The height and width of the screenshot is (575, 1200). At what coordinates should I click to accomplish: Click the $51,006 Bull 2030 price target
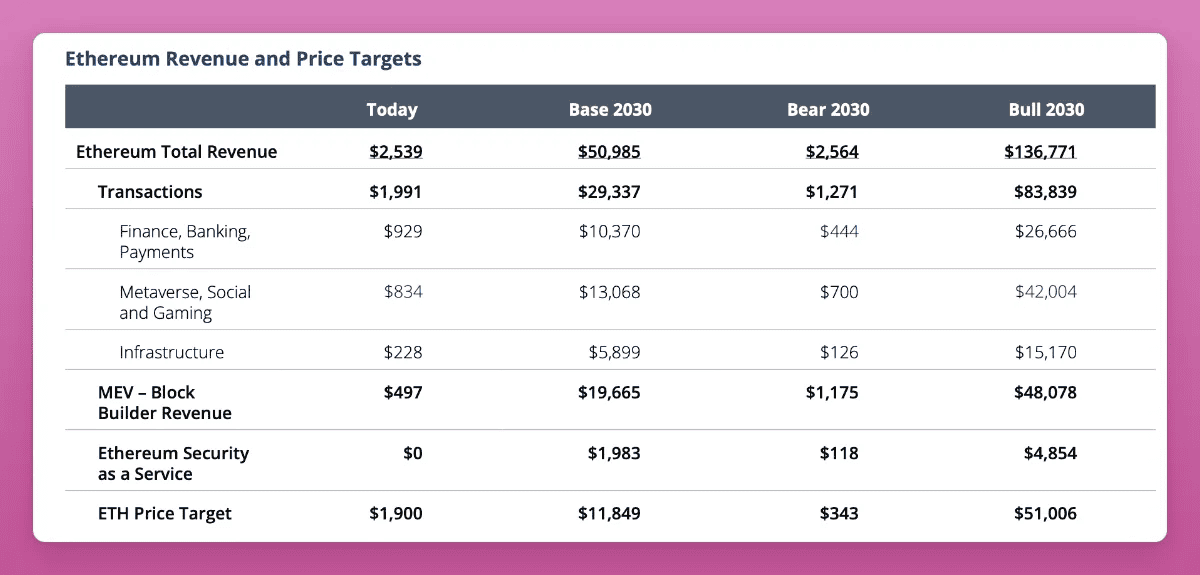coord(1045,513)
